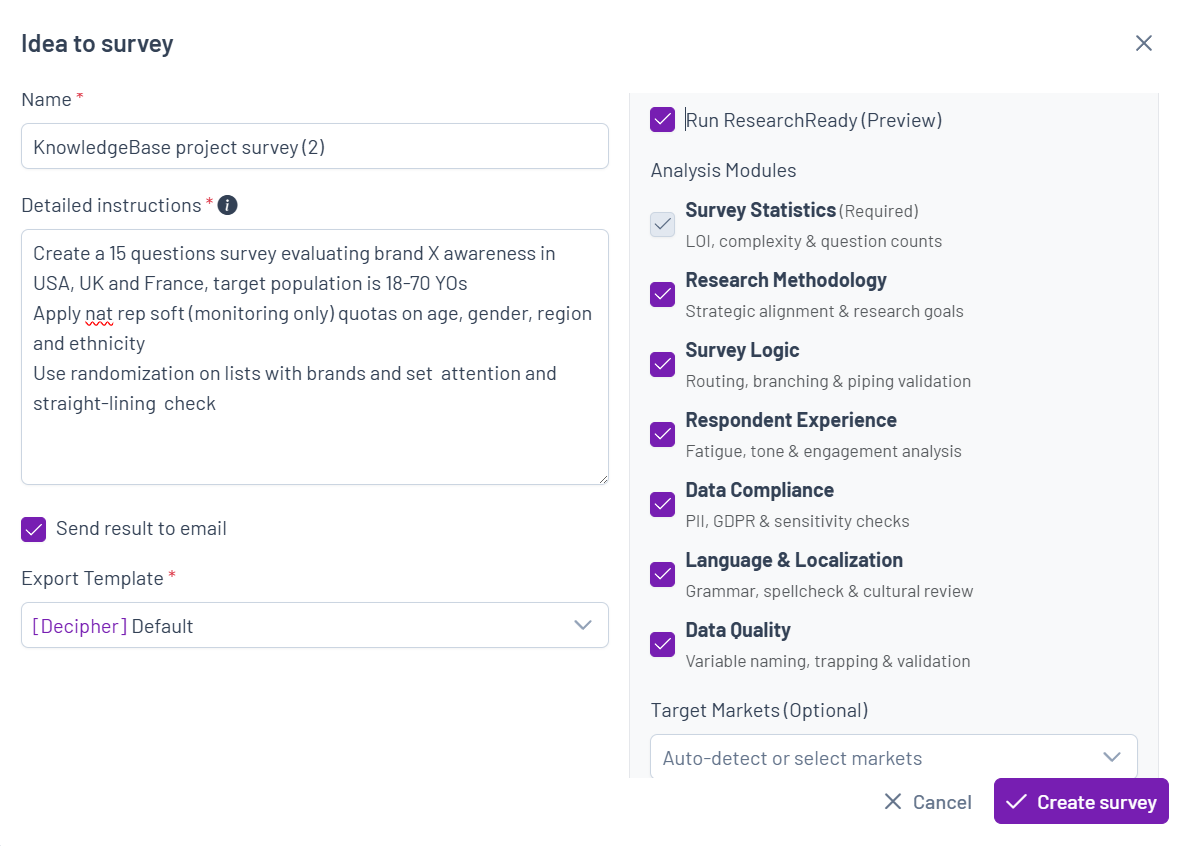This screenshot has width=1181, height=846.
Task: Grab the textarea resize handle corner
Action: click(603, 478)
